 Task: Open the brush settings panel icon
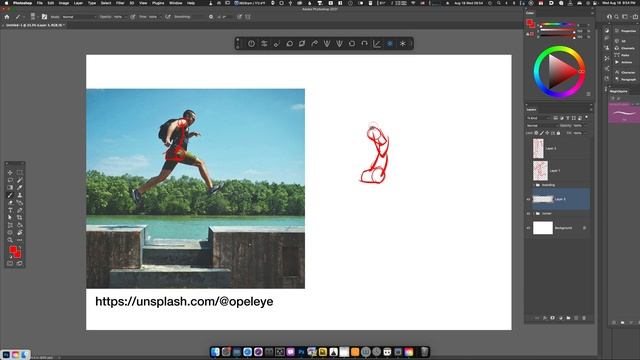44,17
